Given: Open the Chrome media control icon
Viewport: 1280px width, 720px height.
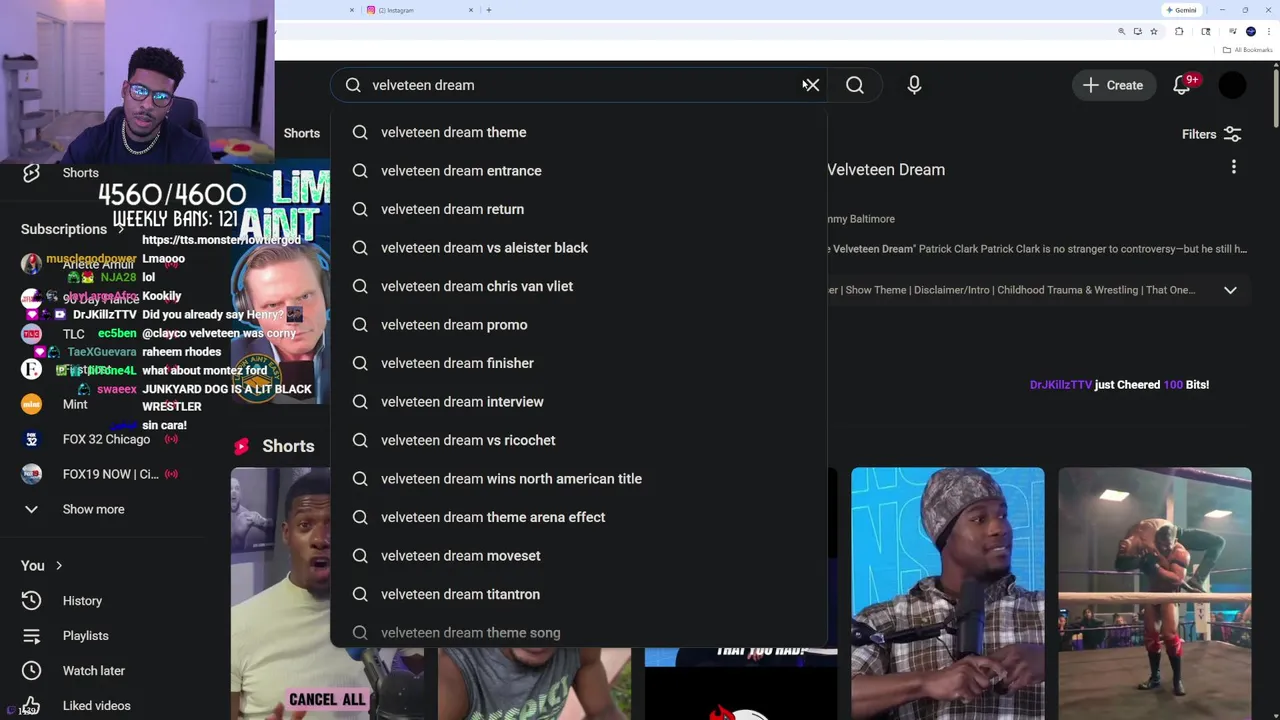Looking at the screenshot, I should click(x=1232, y=32).
